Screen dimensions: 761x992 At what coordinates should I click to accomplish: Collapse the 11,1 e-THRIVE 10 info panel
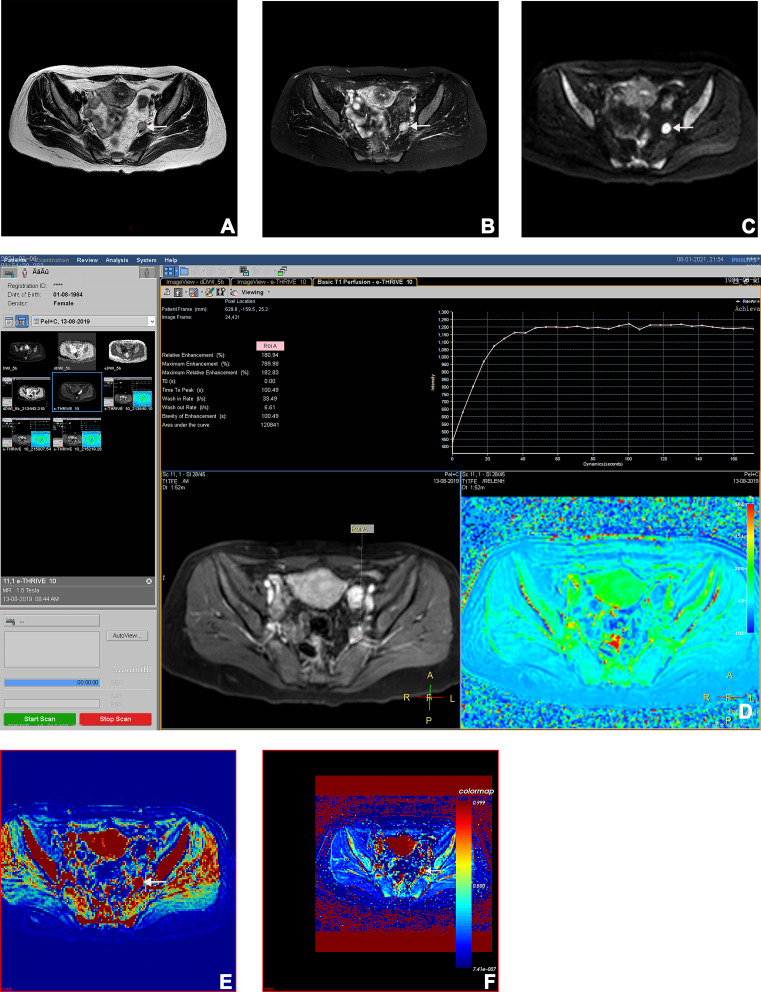tap(149, 580)
